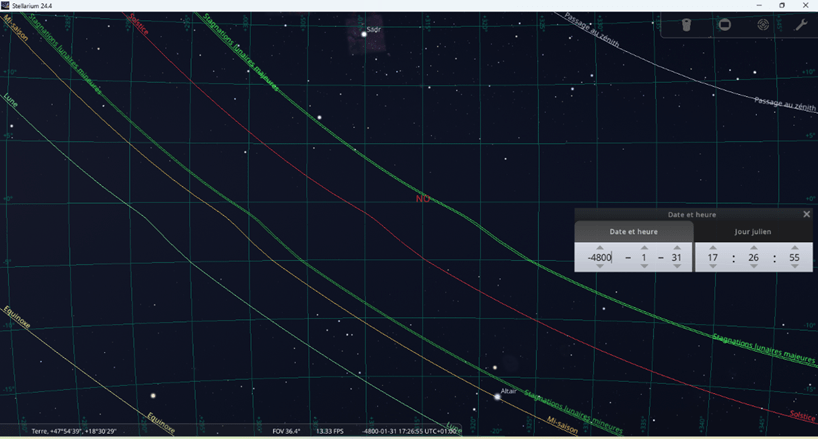Click the day field showing 31
818x439 pixels.
coord(677,258)
